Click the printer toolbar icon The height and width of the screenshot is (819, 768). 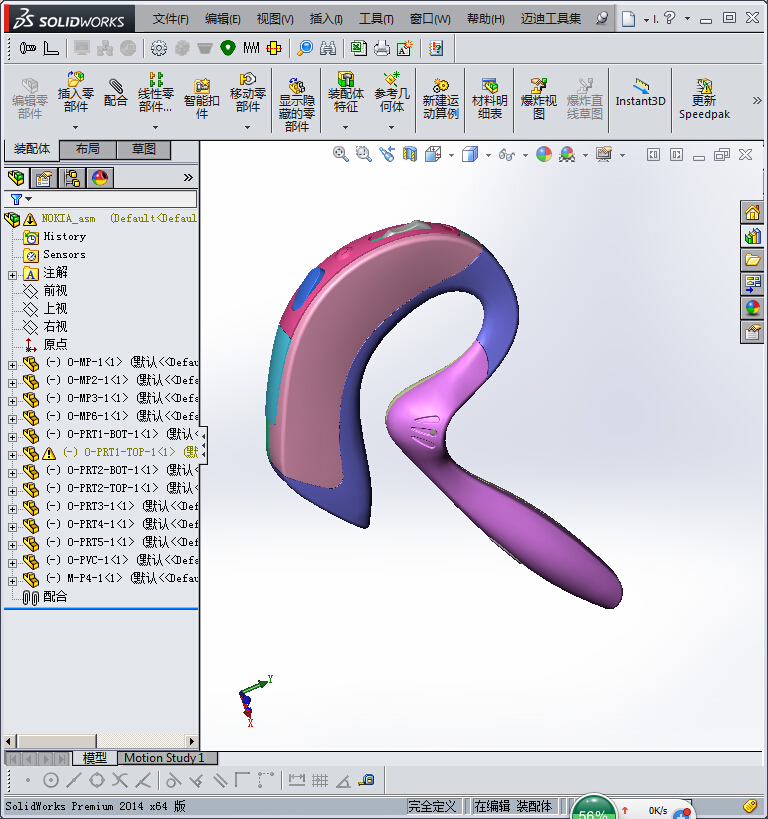(382, 48)
